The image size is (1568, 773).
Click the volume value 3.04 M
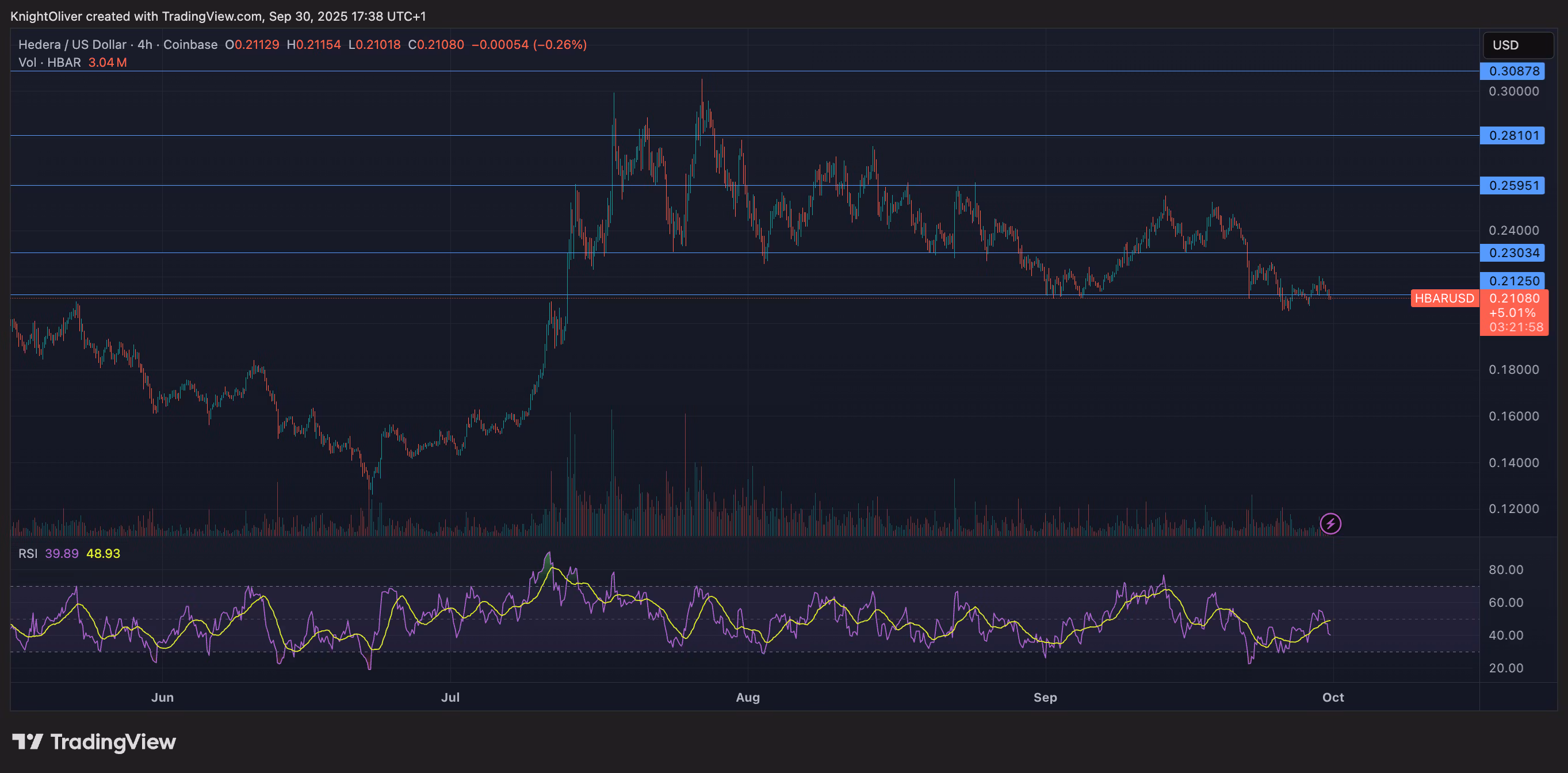pos(107,62)
